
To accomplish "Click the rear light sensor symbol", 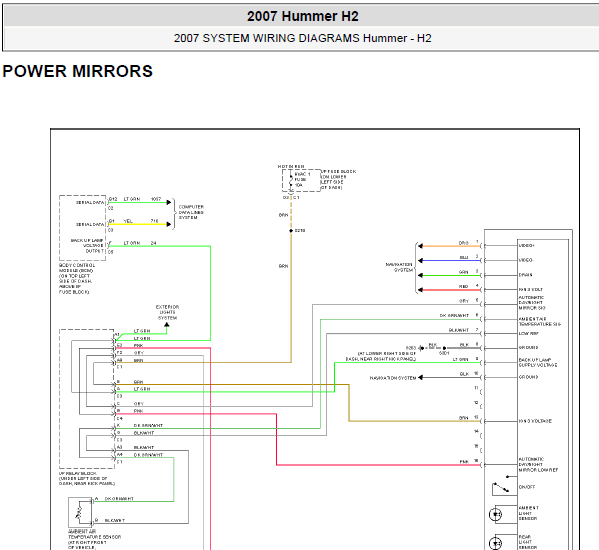I will coord(495,543).
